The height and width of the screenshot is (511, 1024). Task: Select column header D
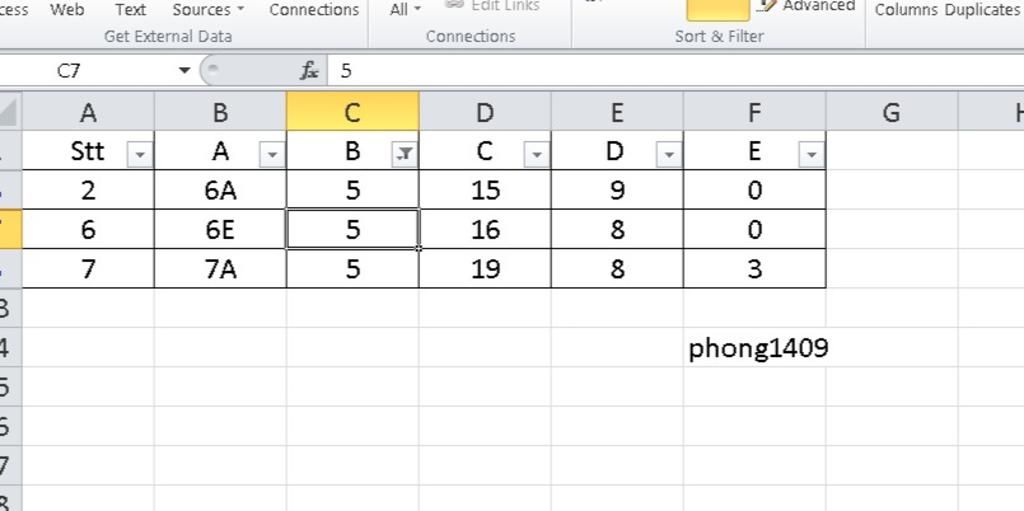click(485, 112)
